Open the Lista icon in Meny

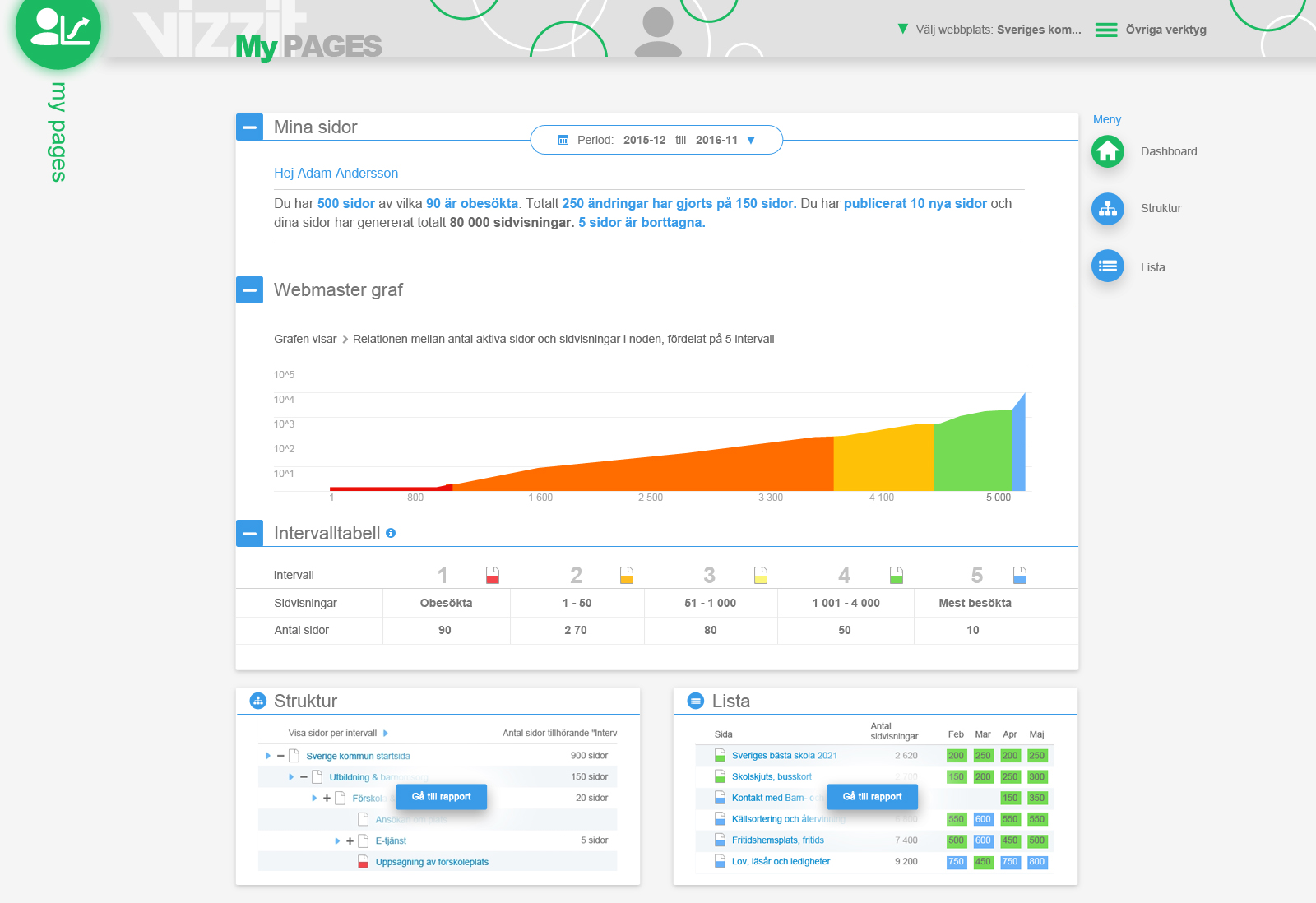click(1108, 266)
